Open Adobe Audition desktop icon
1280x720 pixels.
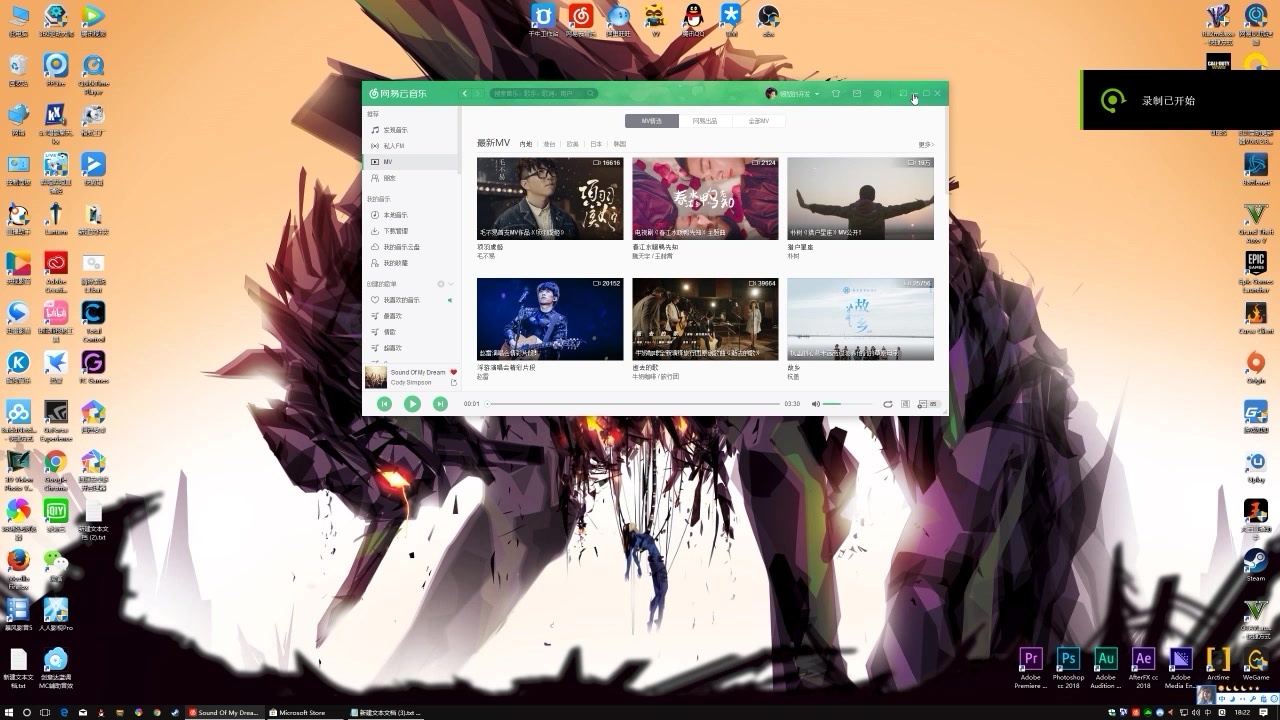point(1105,668)
